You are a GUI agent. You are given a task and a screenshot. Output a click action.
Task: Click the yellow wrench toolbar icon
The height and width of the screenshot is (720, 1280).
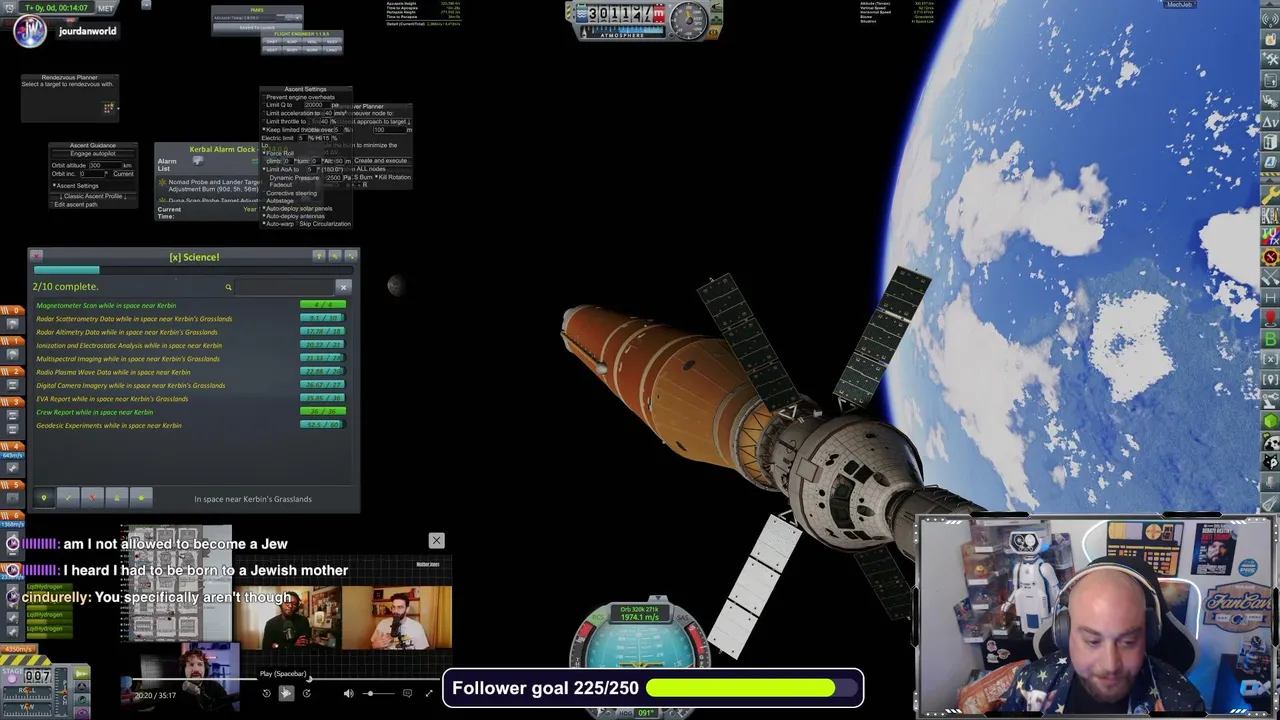point(1270,195)
